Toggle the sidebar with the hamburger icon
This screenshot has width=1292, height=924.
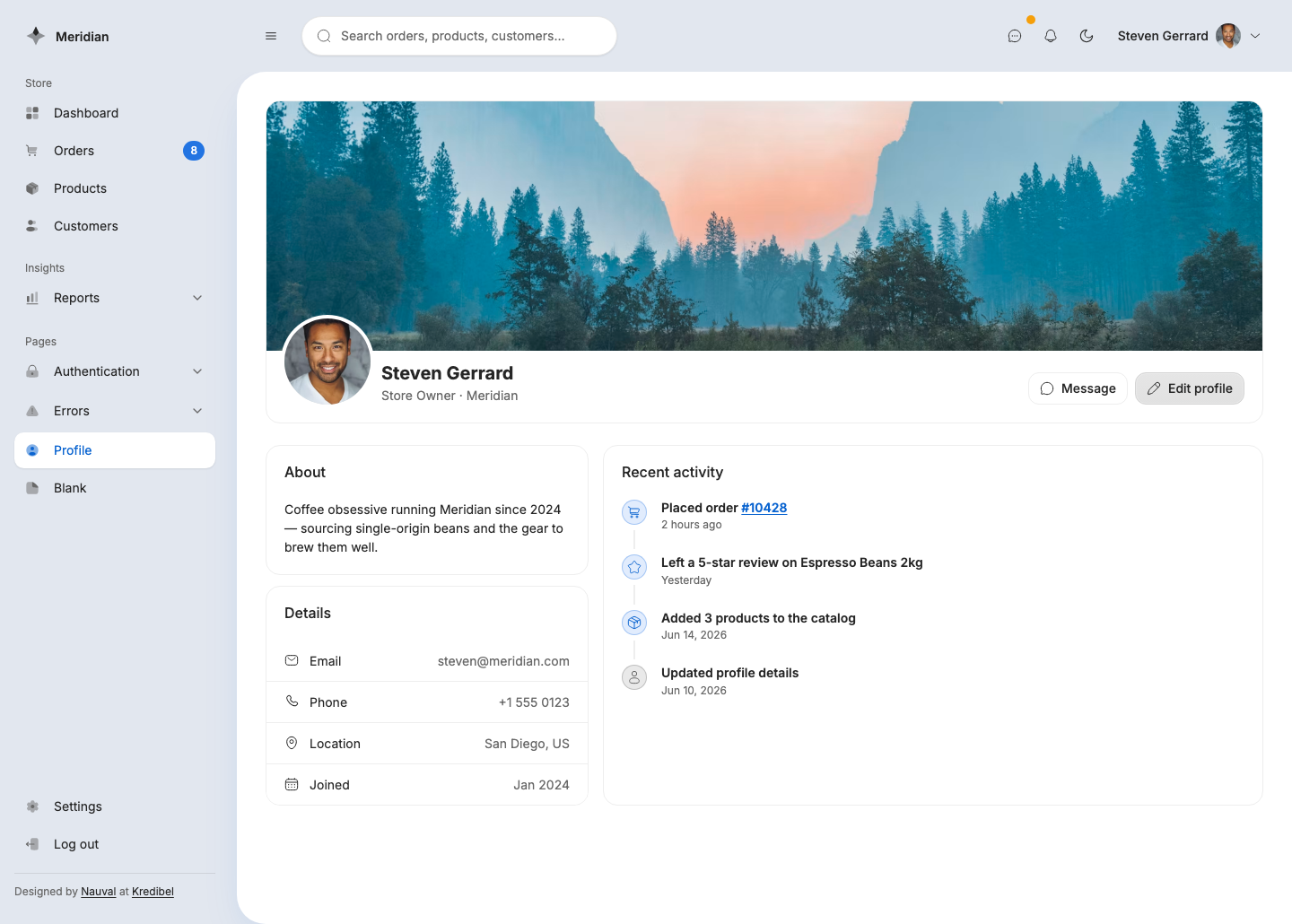(x=271, y=36)
